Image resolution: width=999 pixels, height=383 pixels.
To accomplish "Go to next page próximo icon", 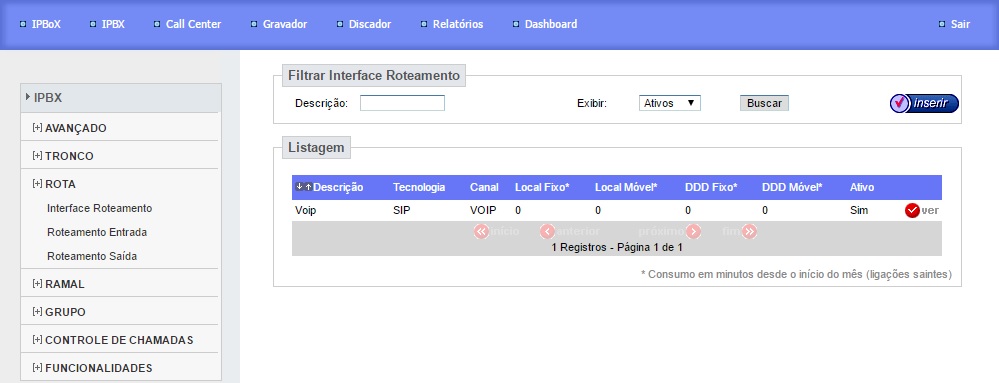I will click(693, 231).
